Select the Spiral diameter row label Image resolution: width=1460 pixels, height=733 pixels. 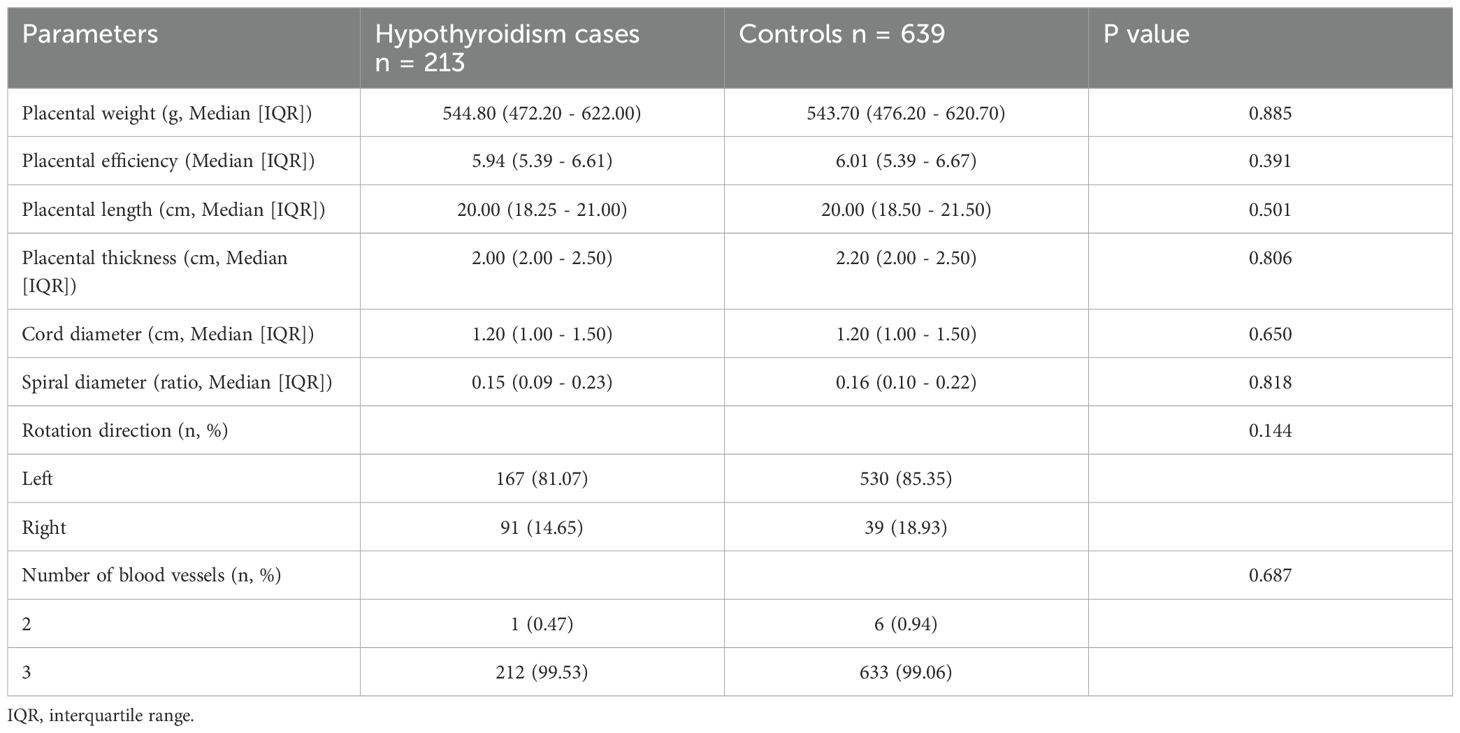177,382
